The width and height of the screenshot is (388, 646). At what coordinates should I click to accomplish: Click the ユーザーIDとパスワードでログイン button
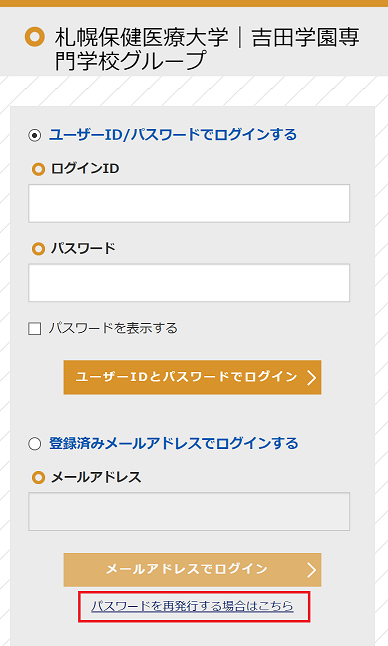[x=192, y=377]
